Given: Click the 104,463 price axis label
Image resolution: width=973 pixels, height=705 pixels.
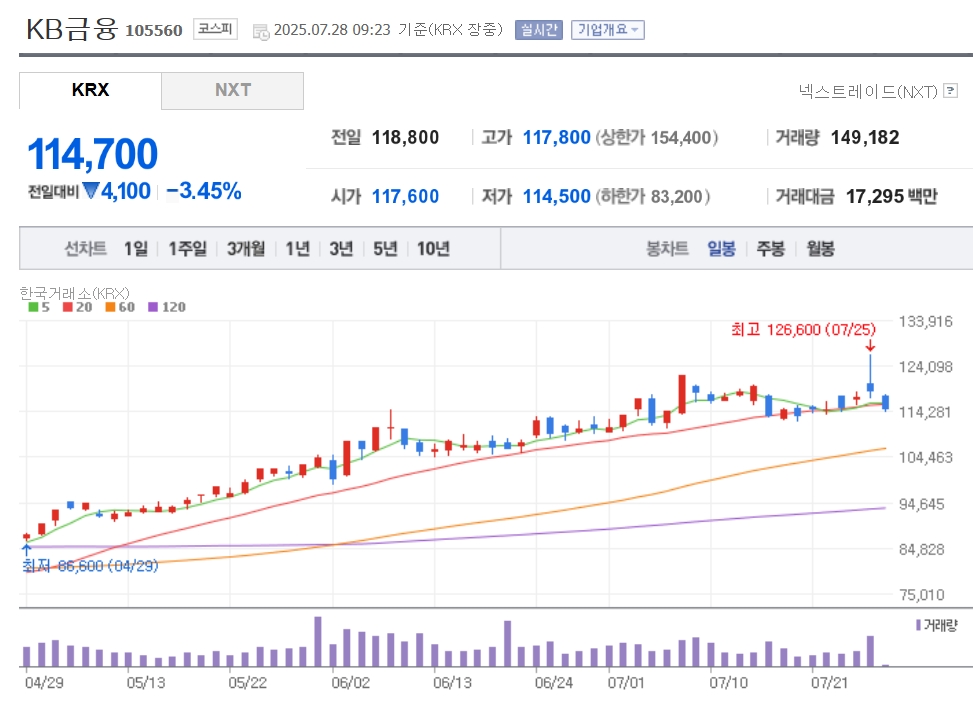Looking at the screenshot, I should tap(925, 457).
